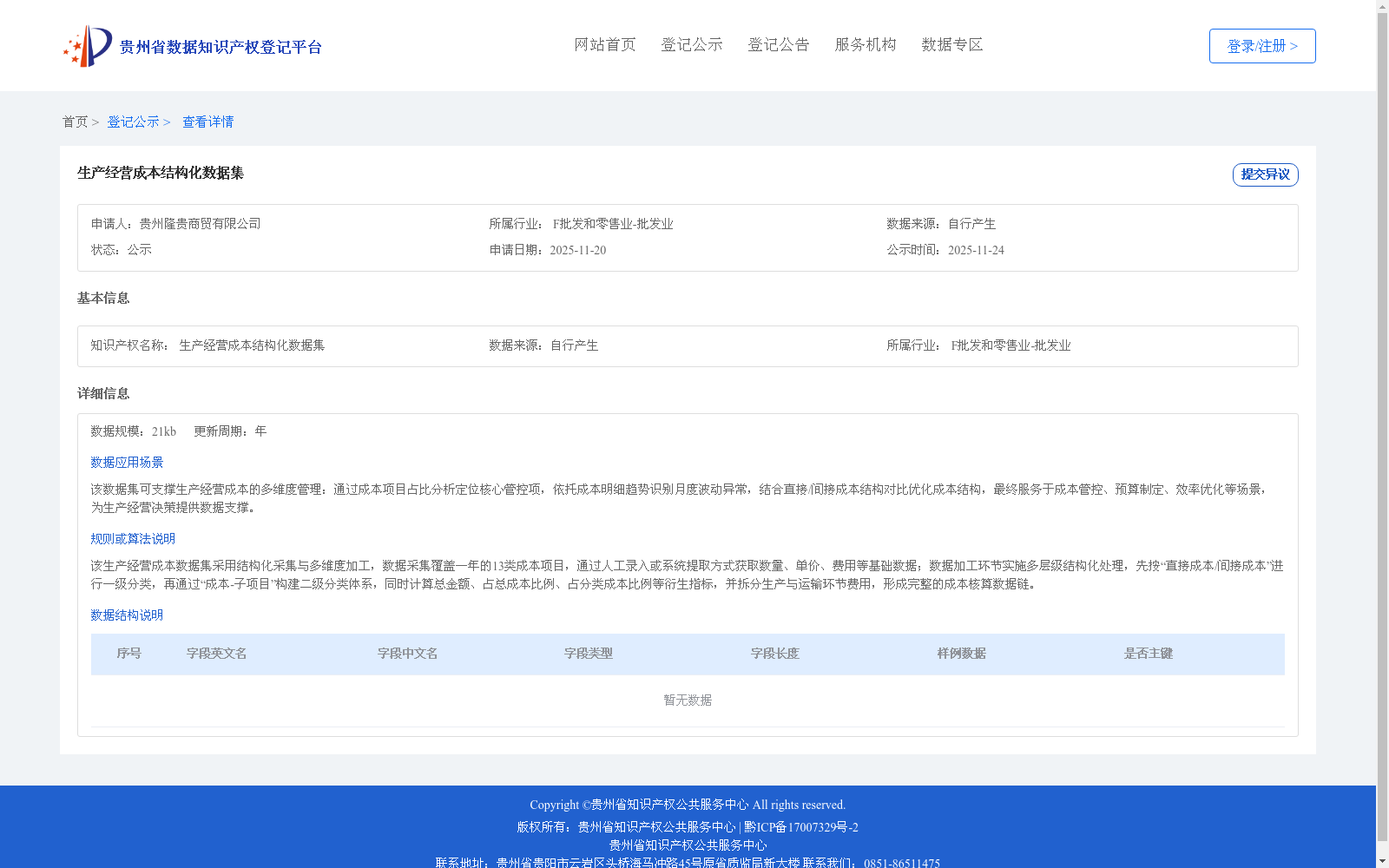Click the 数据规模：21kb value
Image resolution: width=1389 pixels, height=868 pixels.
point(134,431)
